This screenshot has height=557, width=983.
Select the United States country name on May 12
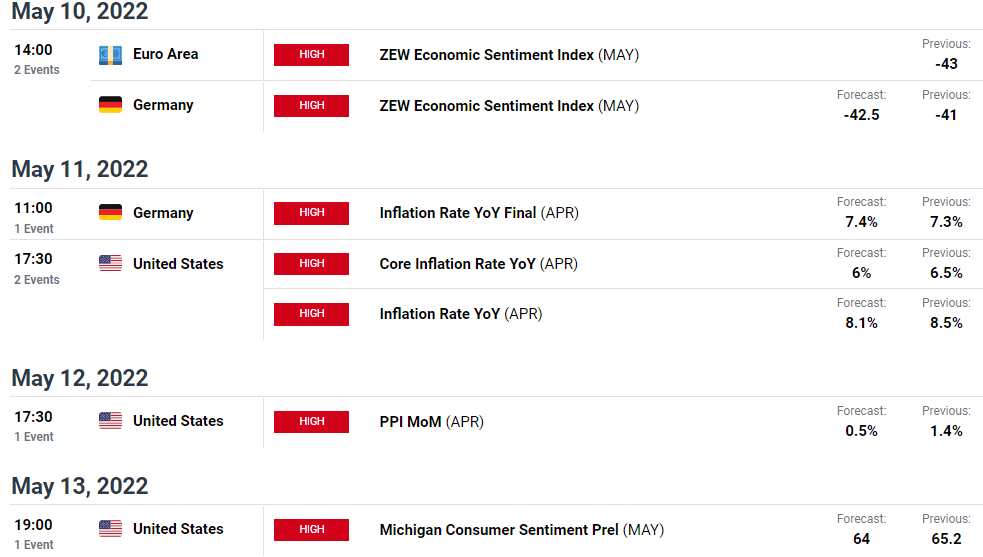click(x=178, y=421)
